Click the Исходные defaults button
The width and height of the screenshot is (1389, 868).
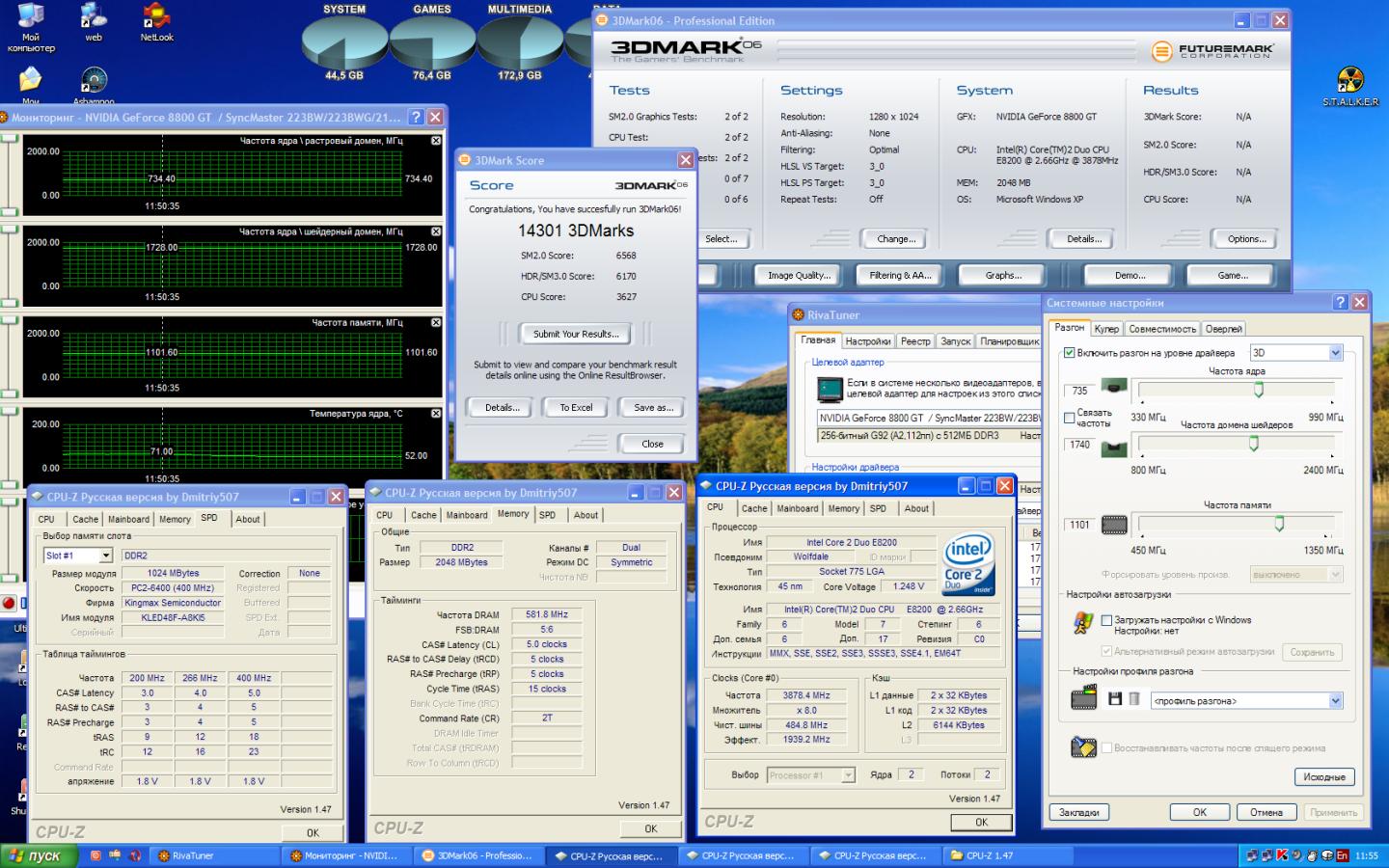tap(1323, 776)
